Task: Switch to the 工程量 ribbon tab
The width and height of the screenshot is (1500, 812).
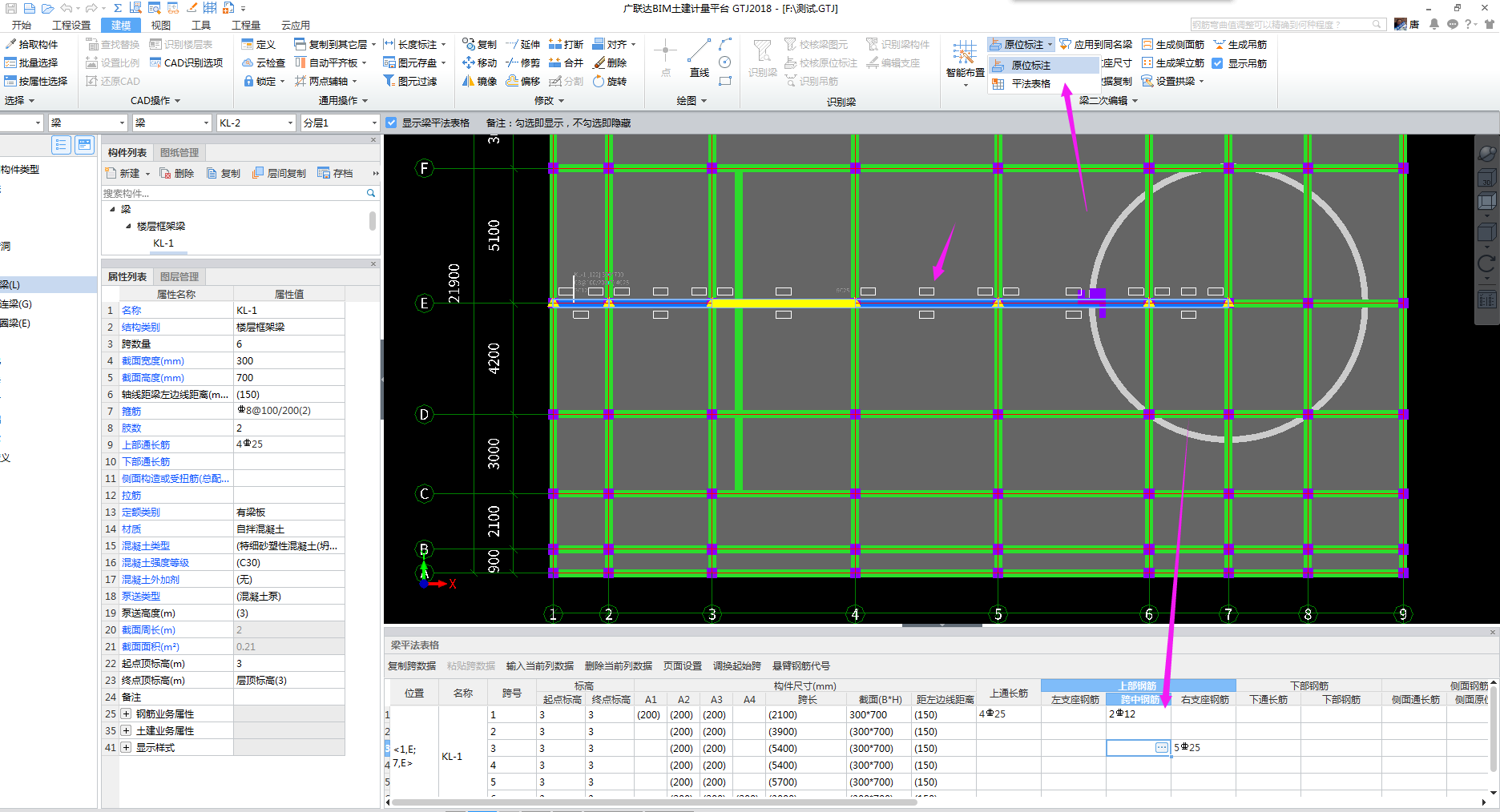Action: point(246,26)
